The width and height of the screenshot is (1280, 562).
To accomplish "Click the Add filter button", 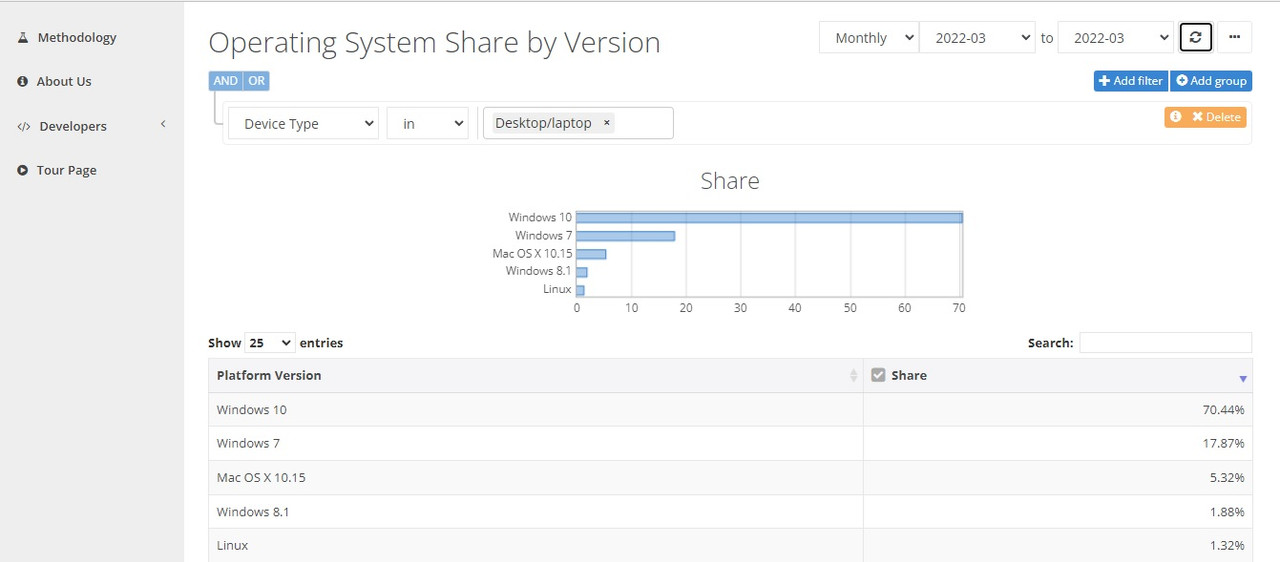I will [1131, 81].
